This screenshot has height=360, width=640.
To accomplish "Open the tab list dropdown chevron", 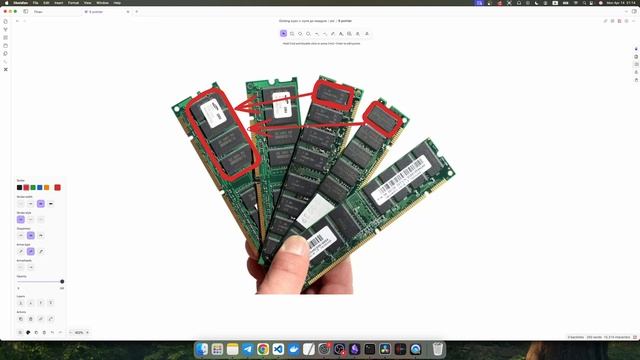I will click(x=626, y=11).
